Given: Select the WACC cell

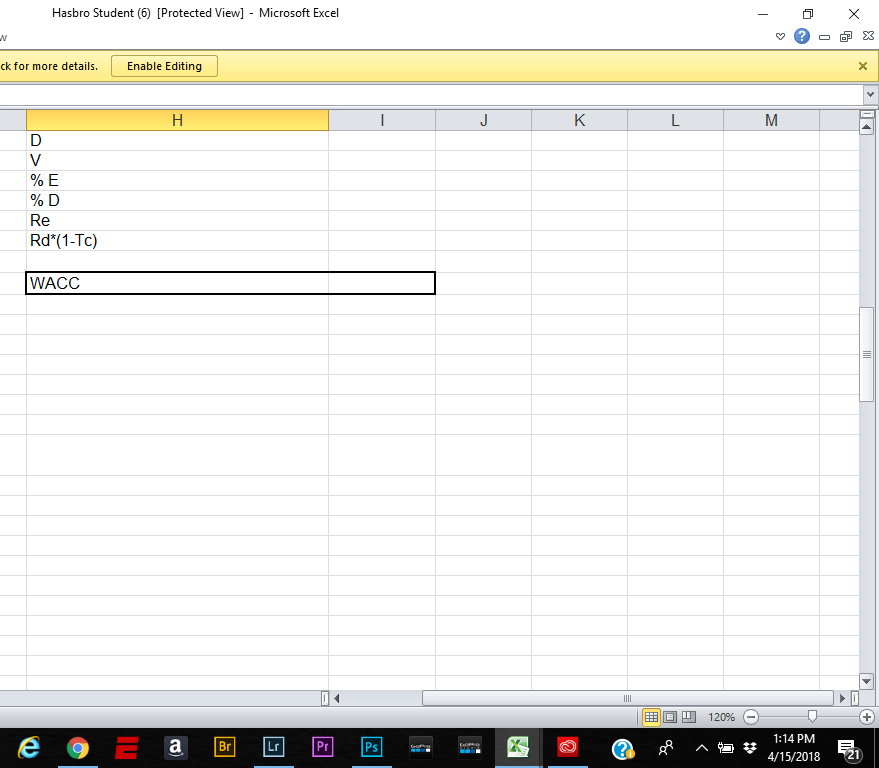Looking at the screenshot, I should (x=177, y=283).
